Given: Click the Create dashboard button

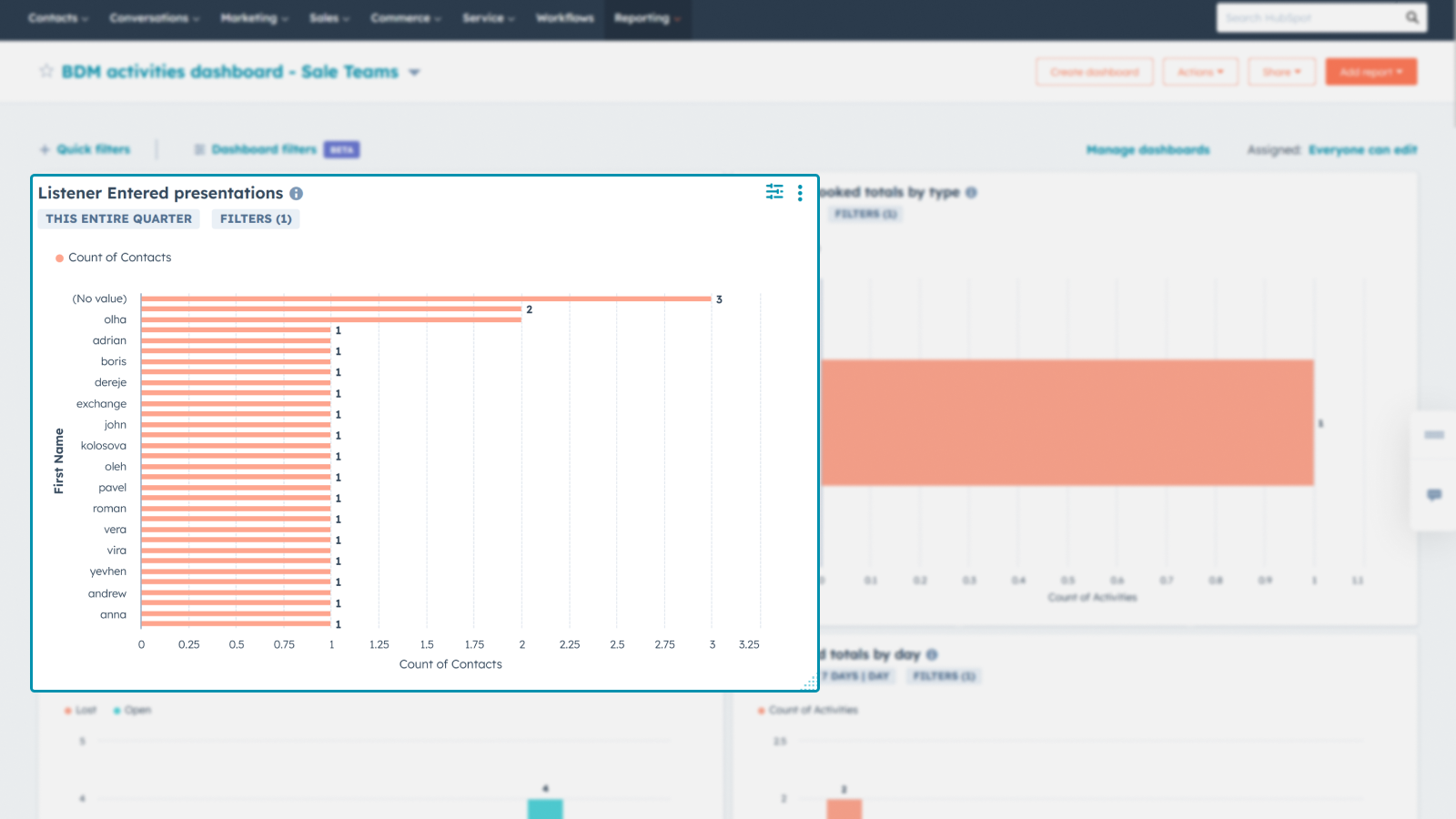Looking at the screenshot, I should coord(1094,72).
